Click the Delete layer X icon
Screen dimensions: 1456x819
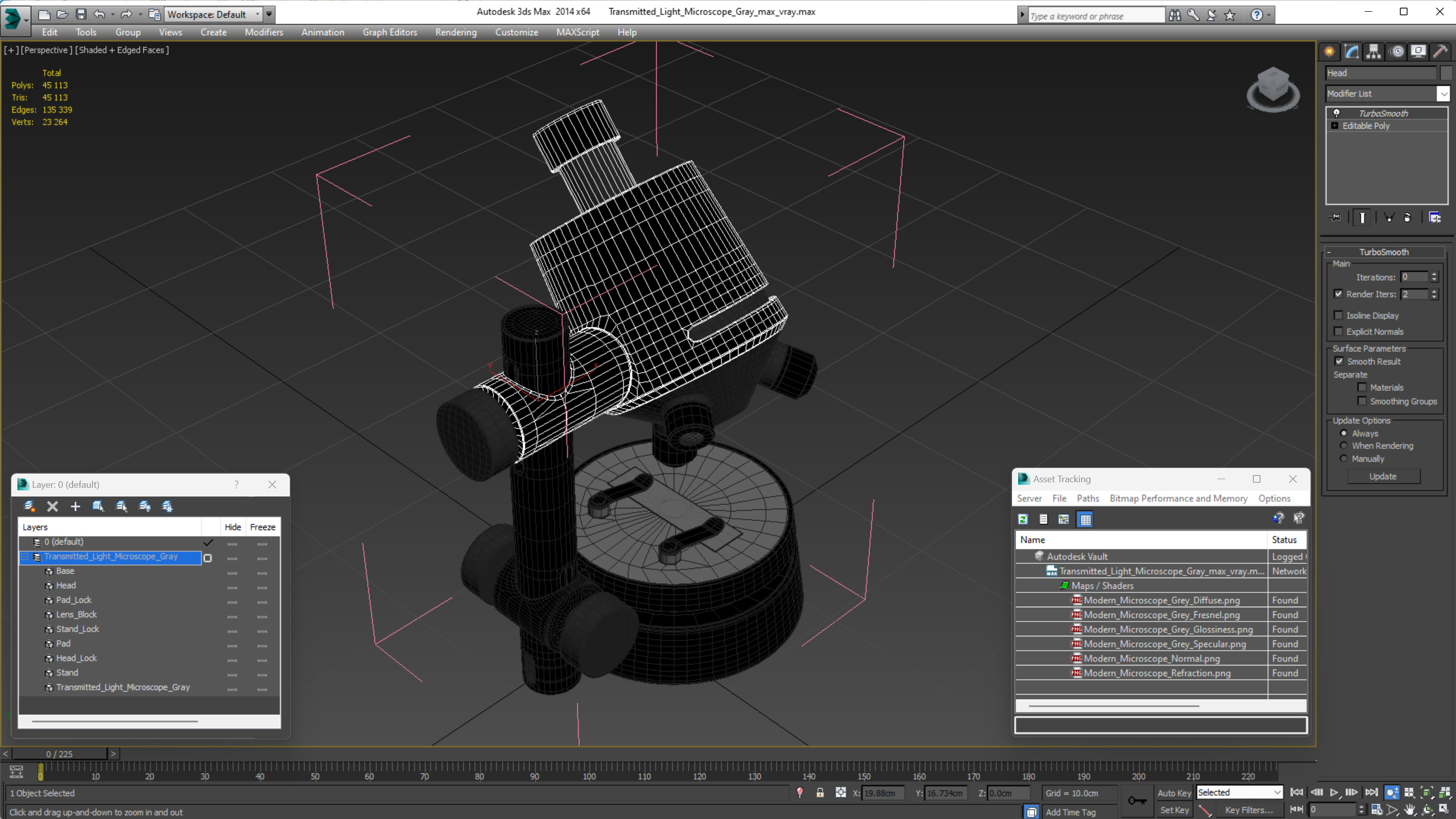click(x=52, y=506)
